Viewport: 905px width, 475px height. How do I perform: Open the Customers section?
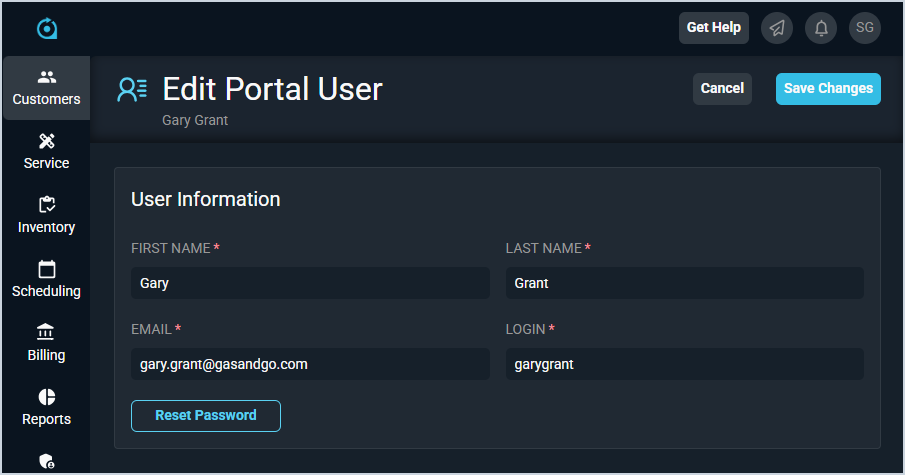pos(46,88)
